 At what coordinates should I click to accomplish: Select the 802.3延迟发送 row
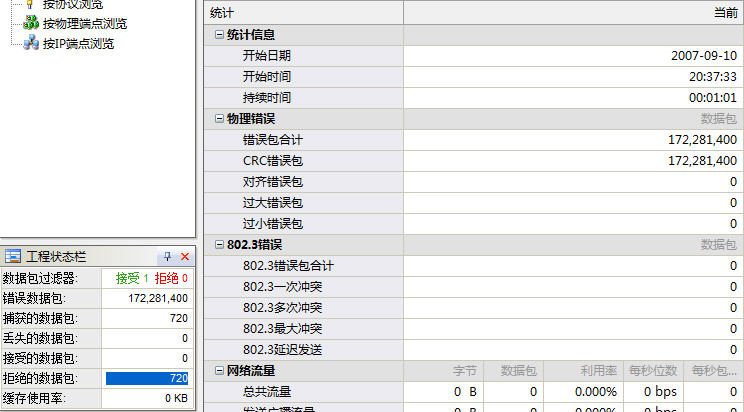(474, 350)
